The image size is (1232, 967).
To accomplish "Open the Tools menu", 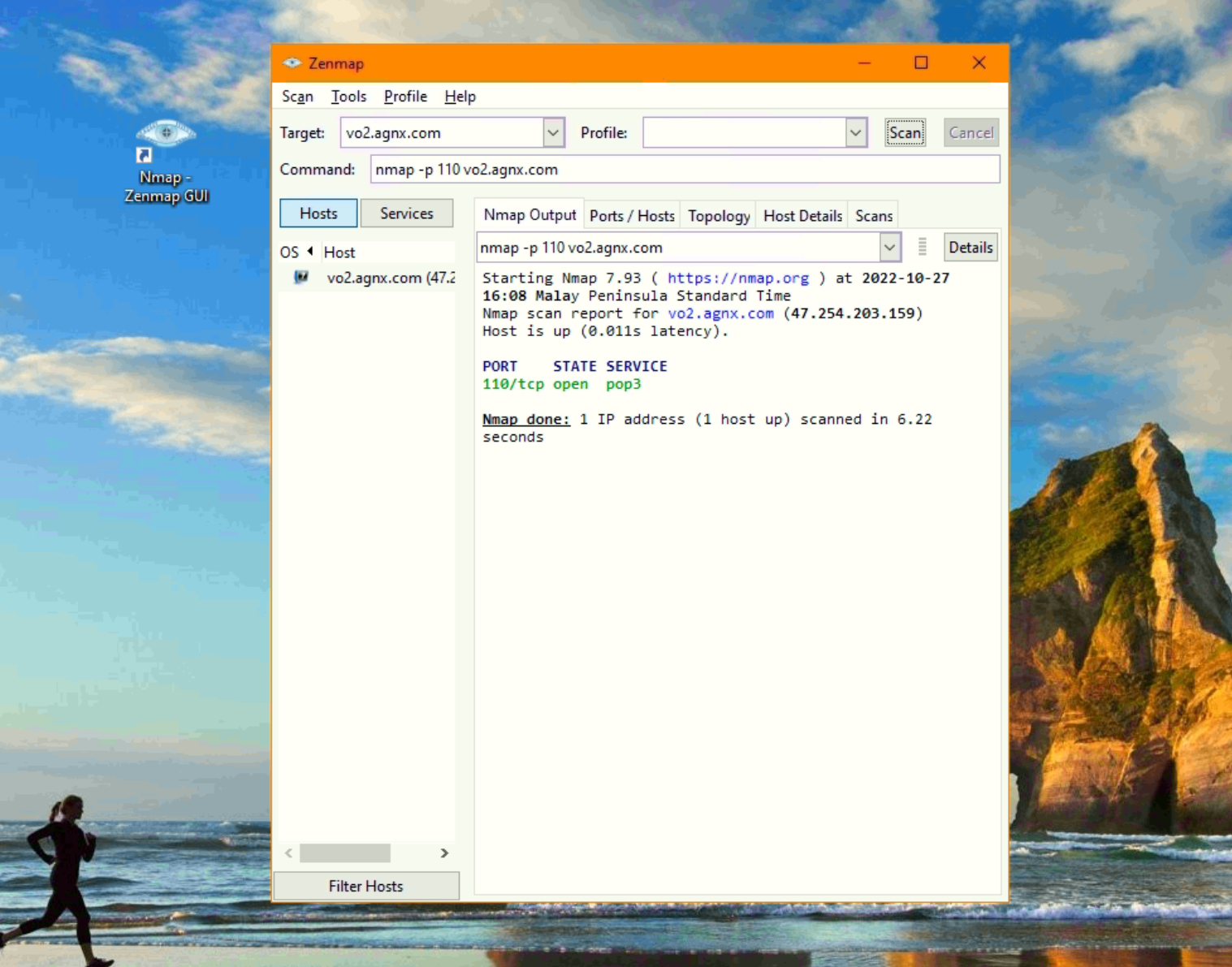I will click(x=348, y=97).
